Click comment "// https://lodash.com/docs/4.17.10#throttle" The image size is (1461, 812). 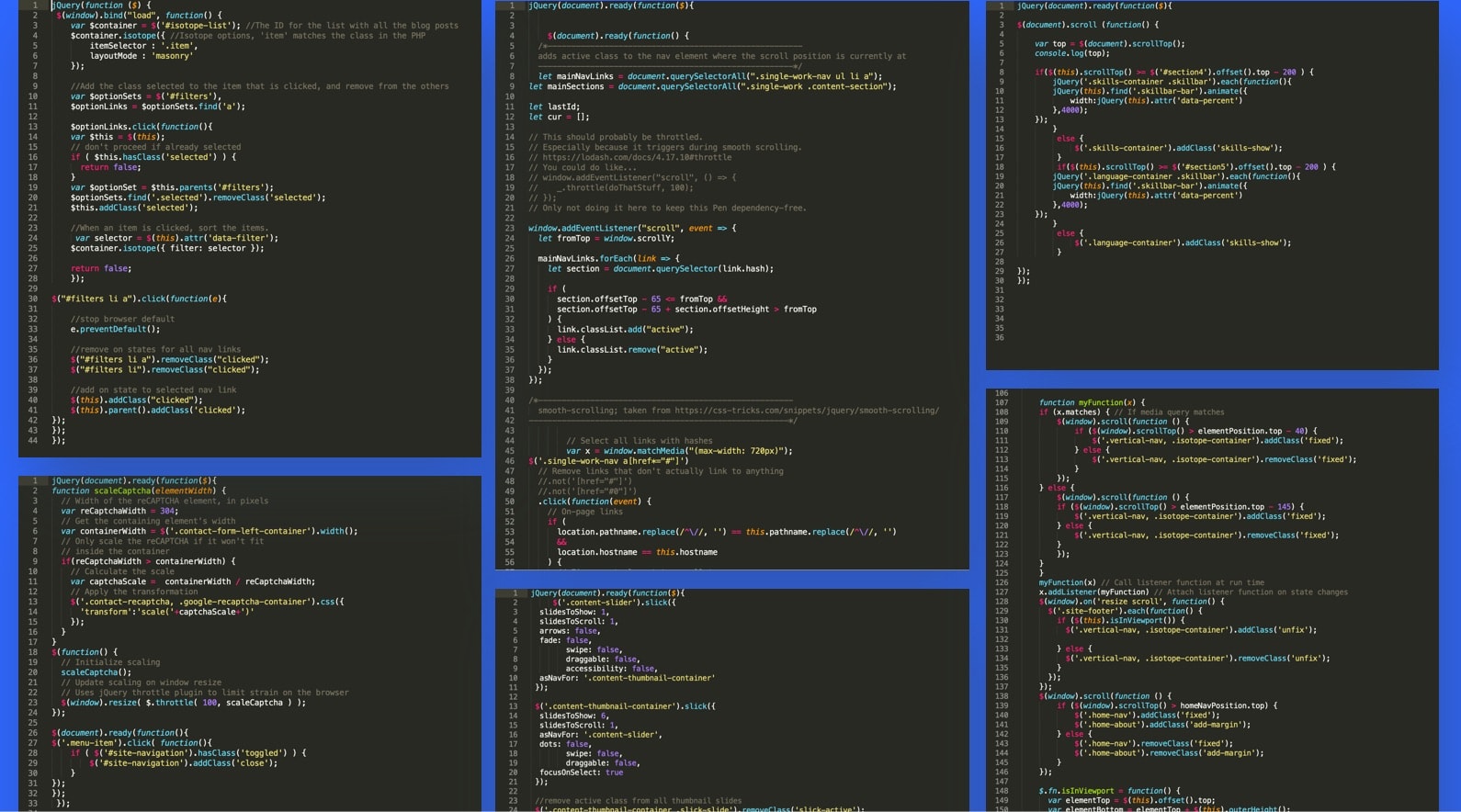coord(630,157)
